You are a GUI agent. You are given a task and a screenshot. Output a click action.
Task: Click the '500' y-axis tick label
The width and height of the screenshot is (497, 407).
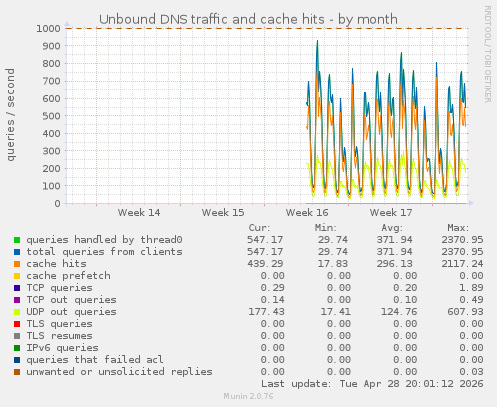point(52,116)
